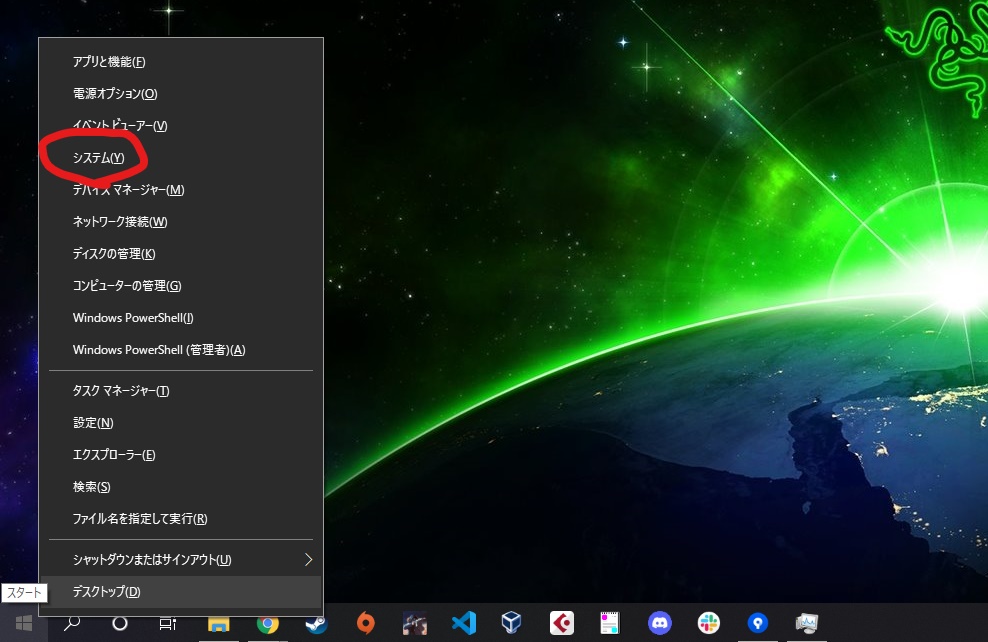Screen dimensions: 988x642
Task: Open ファイル名を指定して実行
Action: point(180,519)
